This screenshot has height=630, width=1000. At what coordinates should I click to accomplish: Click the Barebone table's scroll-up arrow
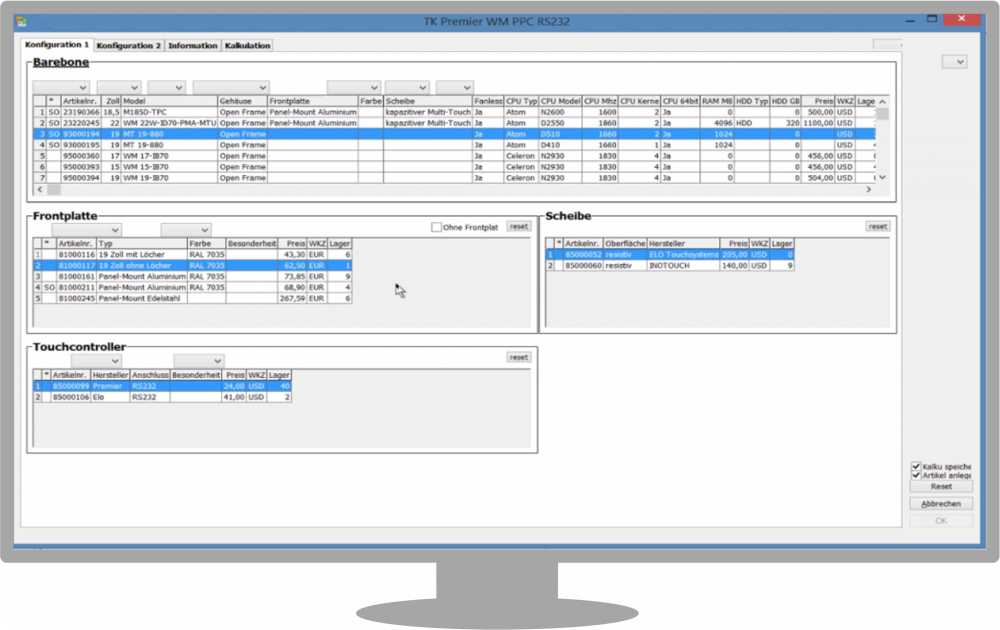coord(881,102)
